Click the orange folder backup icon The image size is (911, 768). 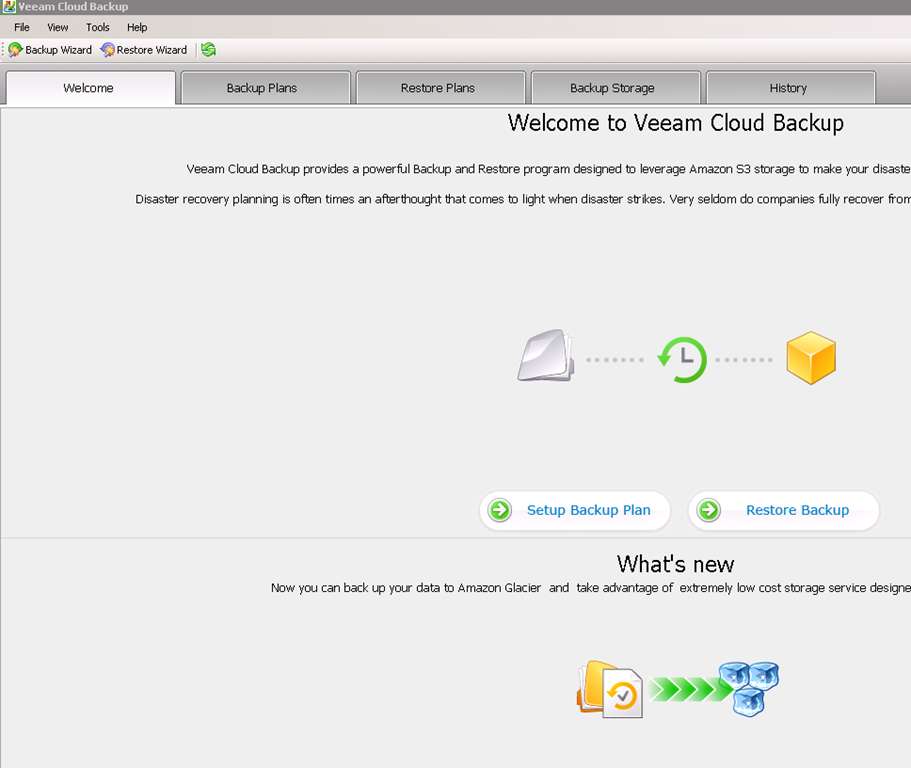[609, 688]
